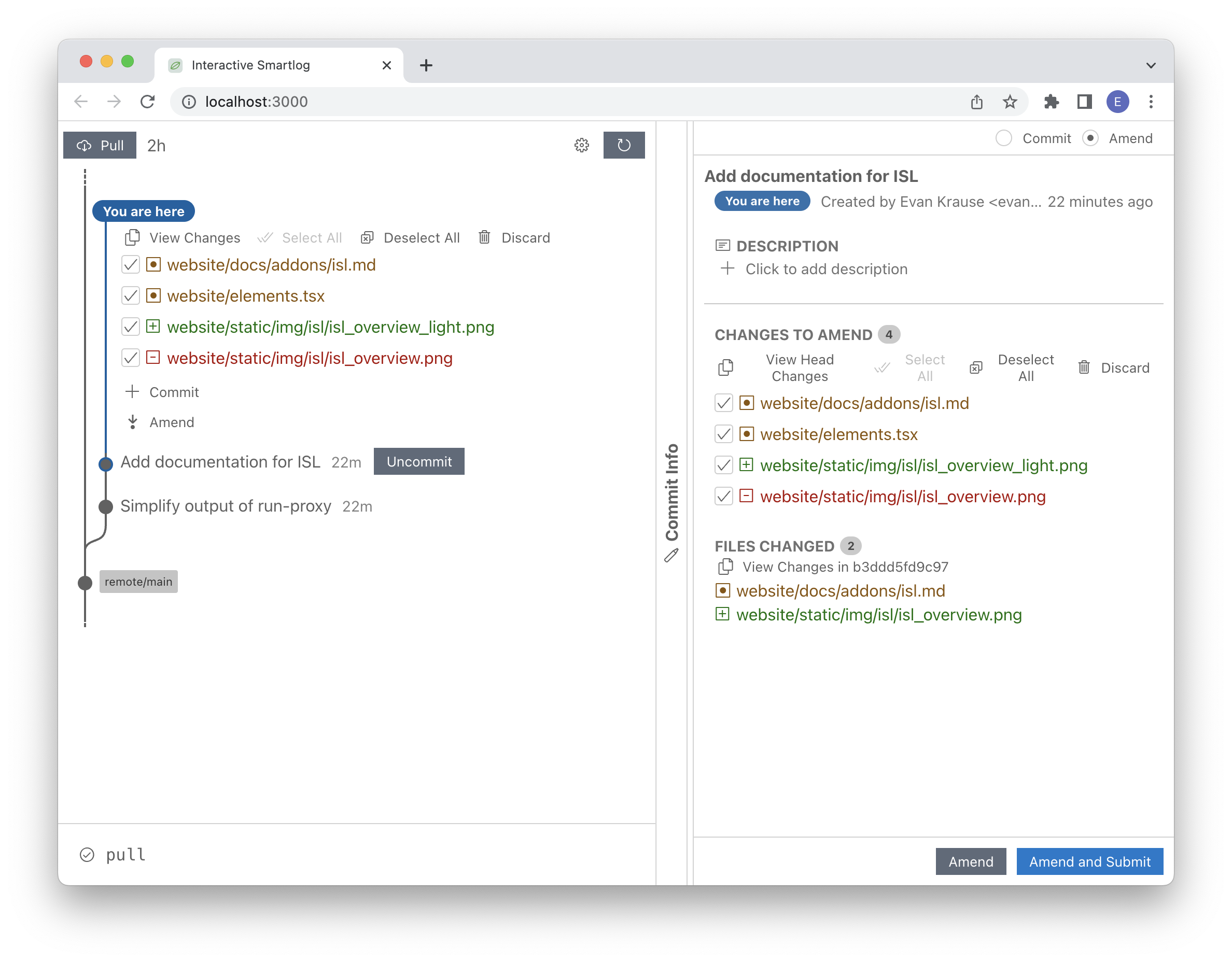Image resolution: width=1232 pixels, height=962 pixels.
Task: Click to add description field
Action: 826,269
